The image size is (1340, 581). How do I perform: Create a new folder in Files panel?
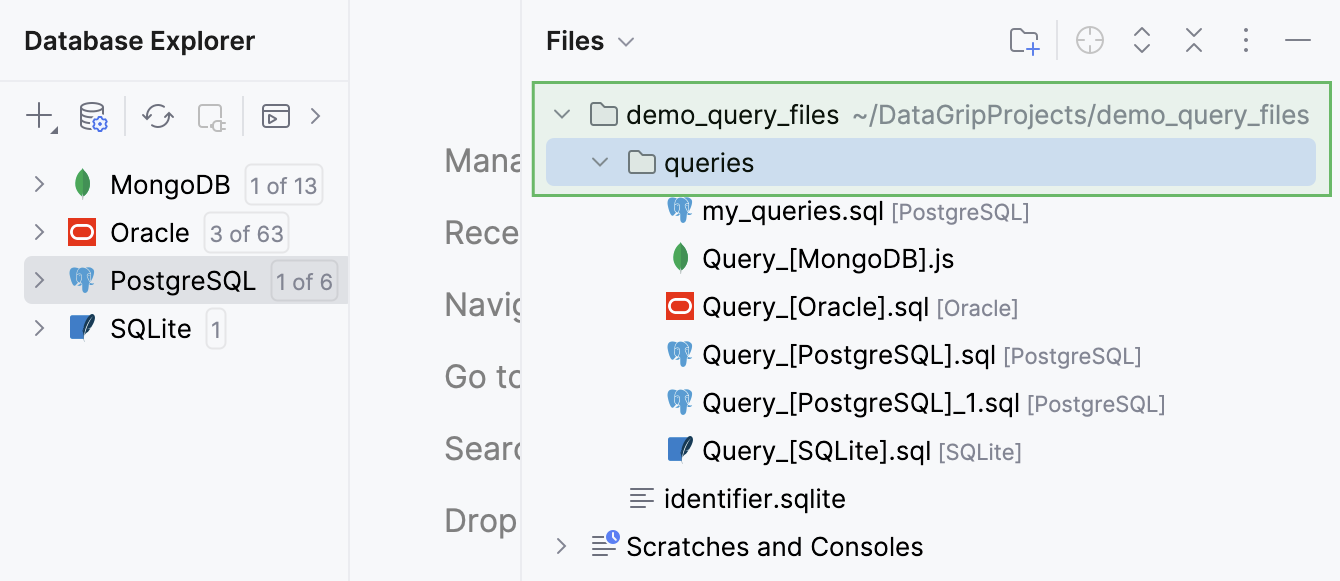point(1023,40)
